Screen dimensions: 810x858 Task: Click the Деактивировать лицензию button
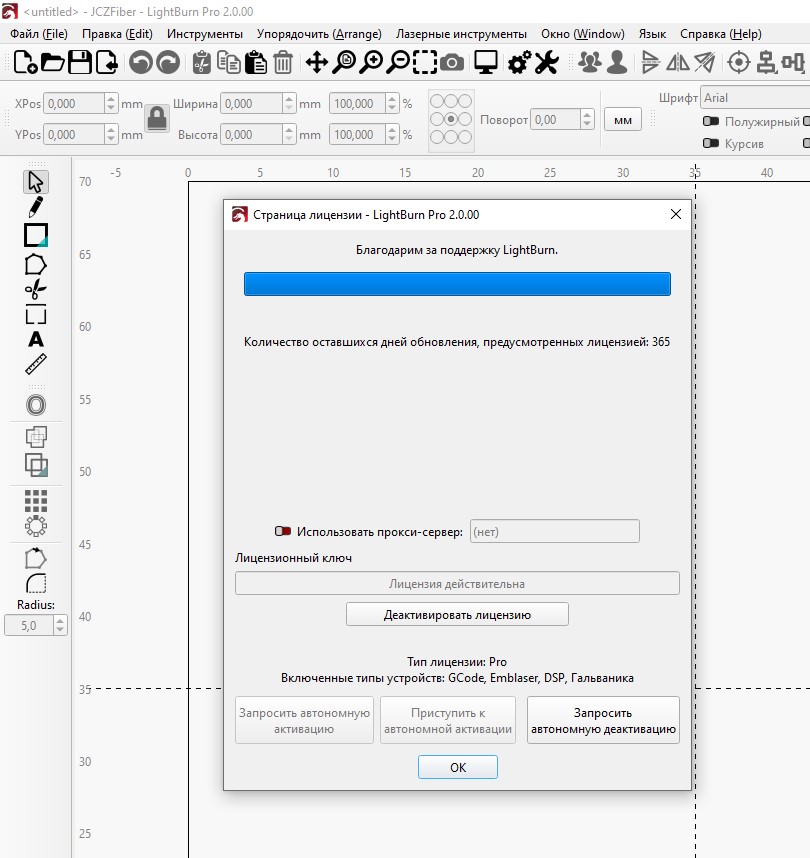pos(457,615)
